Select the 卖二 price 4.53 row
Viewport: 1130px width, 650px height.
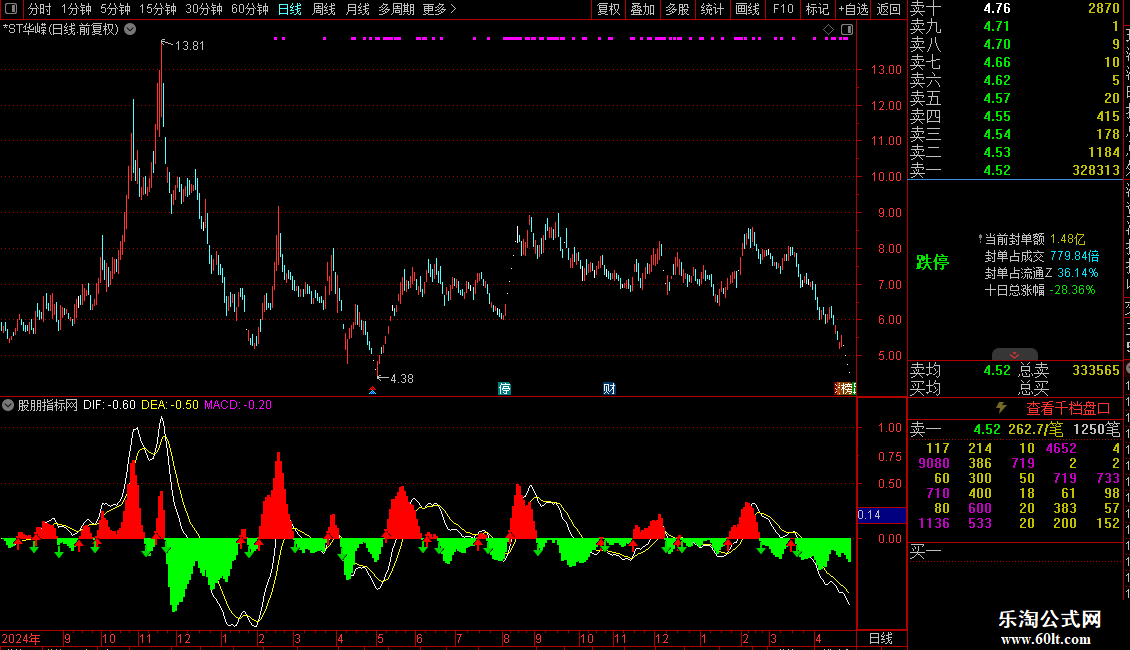[1015, 153]
